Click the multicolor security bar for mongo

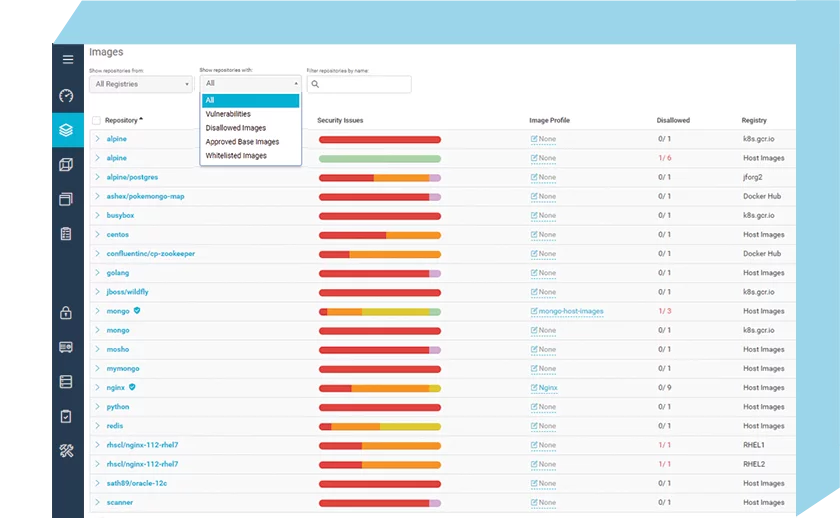coord(380,312)
